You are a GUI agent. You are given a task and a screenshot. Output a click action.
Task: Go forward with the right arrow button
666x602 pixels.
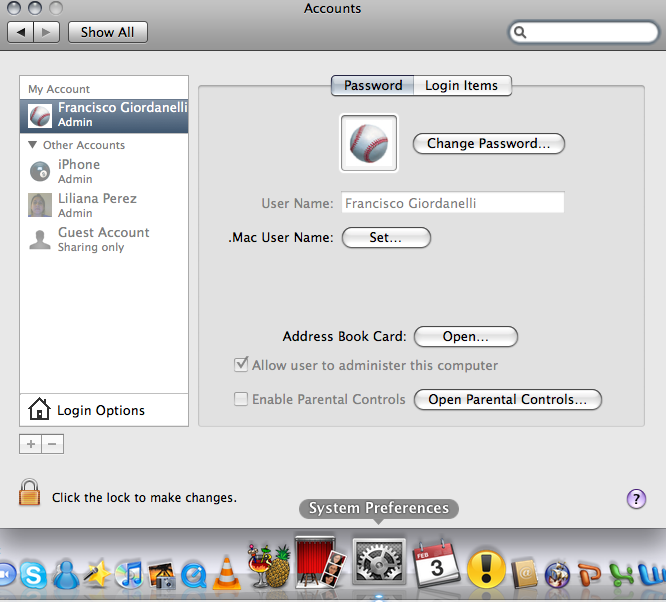coord(46,32)
